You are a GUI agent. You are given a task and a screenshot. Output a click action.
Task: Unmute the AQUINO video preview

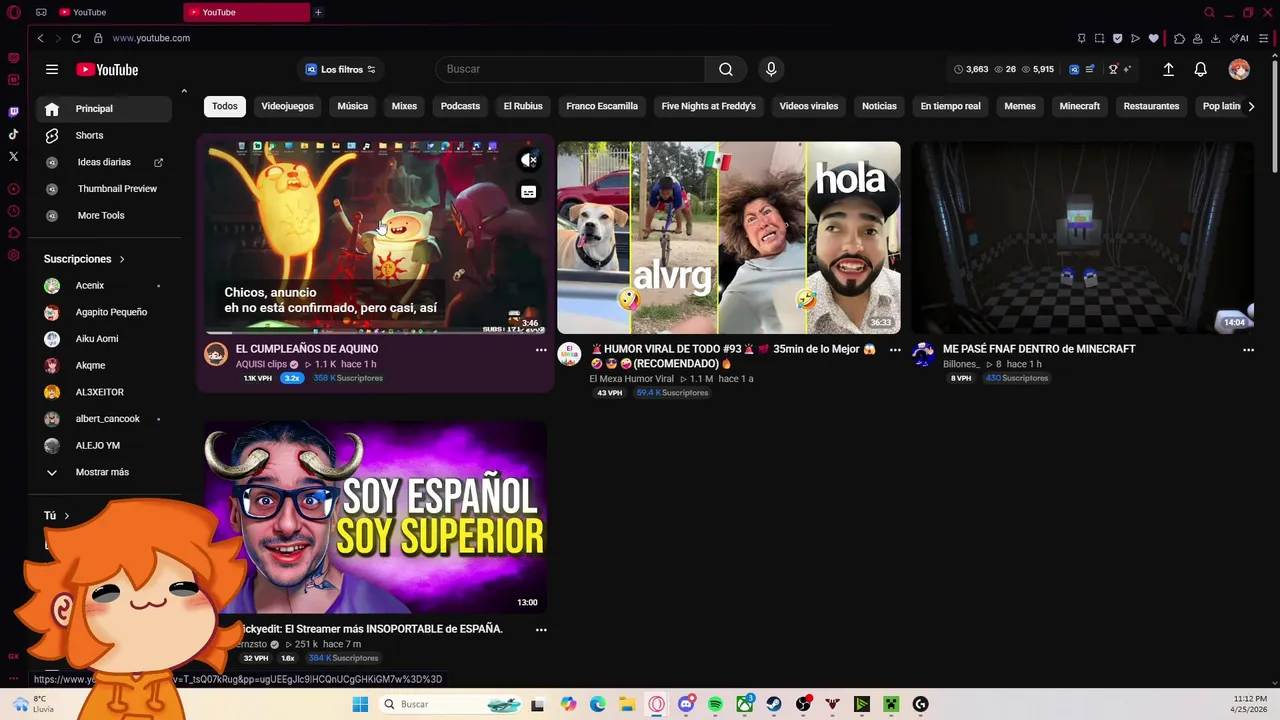tap(529, 160)
